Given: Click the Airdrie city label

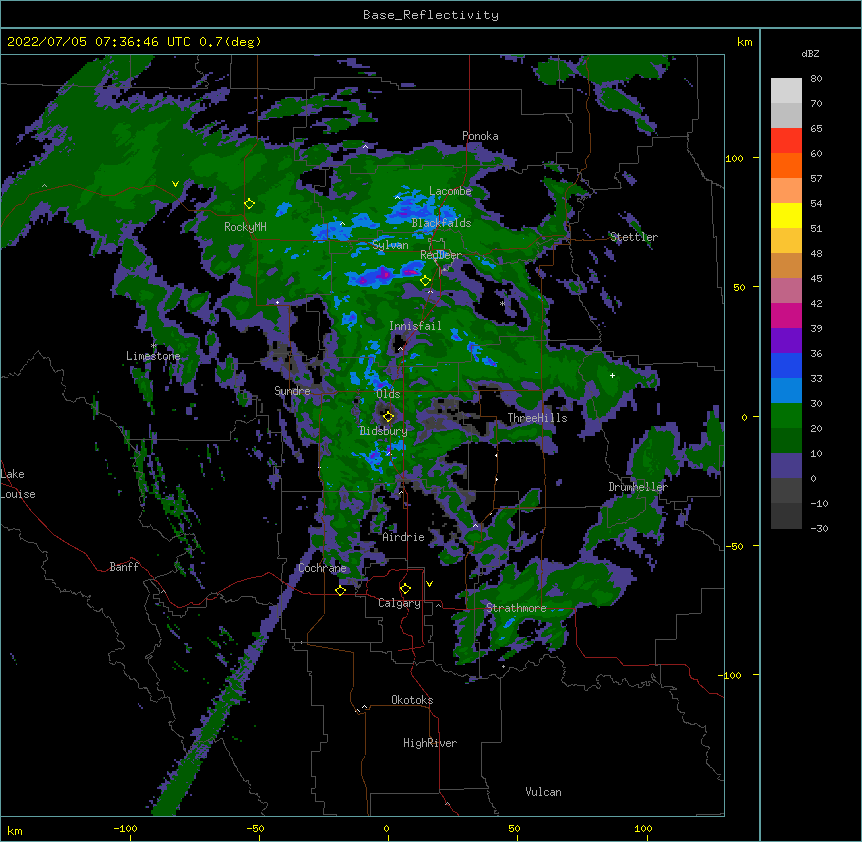Looking at the screenshot, I should coord(404,537).
